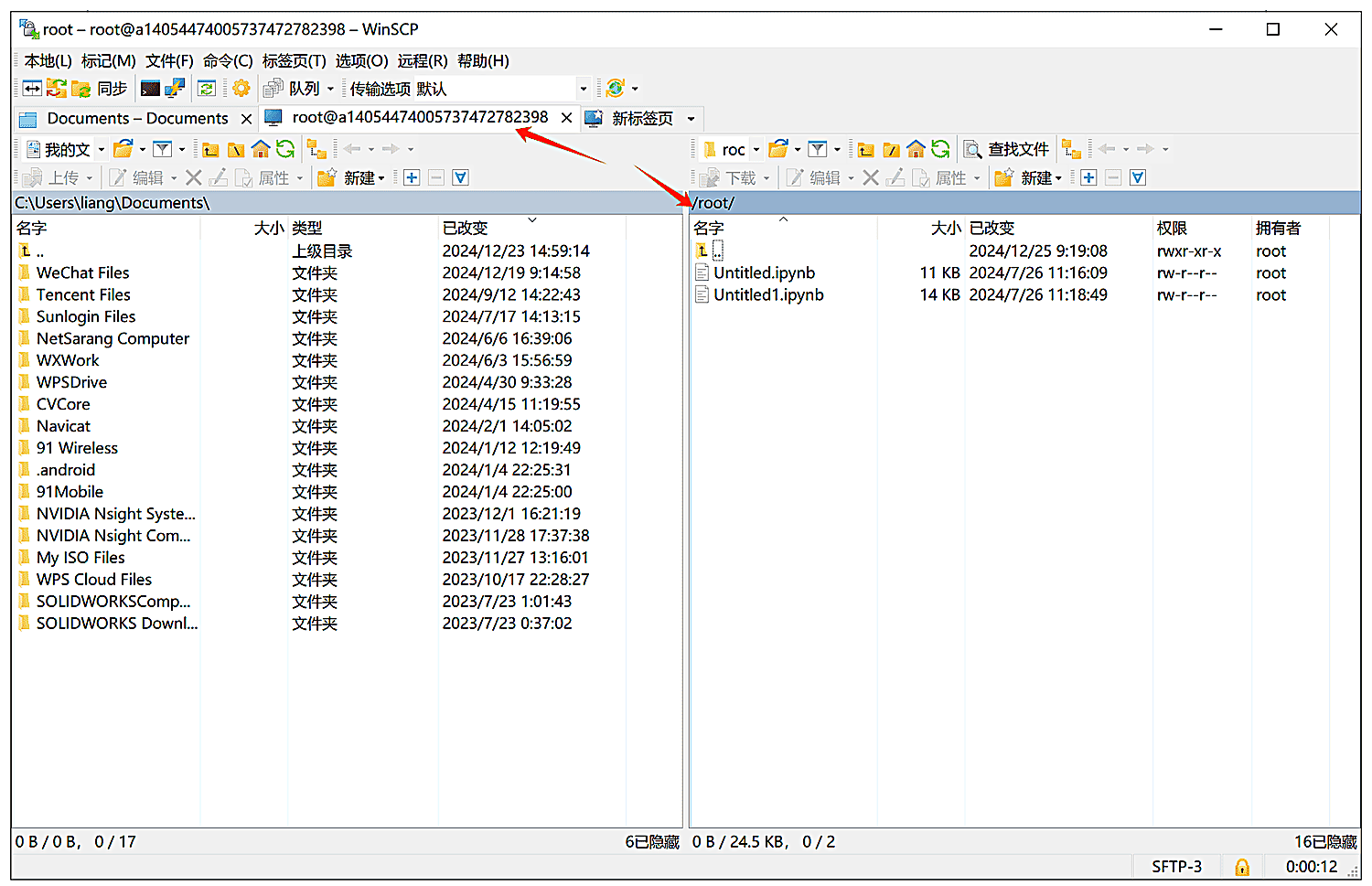Refresh the remote /root/ file list
Image resolution: width=1372 pixels, height=886 pixels.
click(940, 149)
